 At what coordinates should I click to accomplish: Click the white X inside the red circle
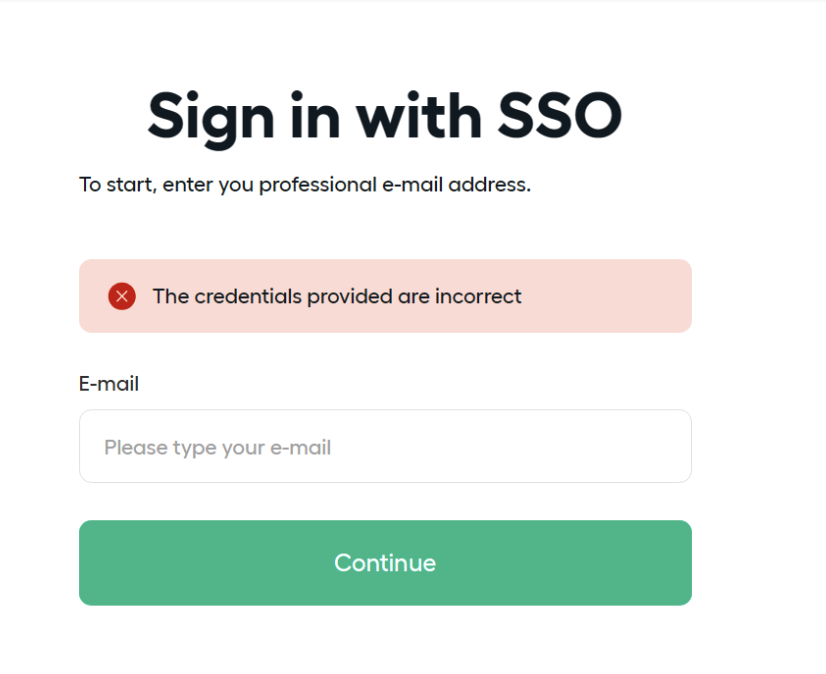point(122,296)
